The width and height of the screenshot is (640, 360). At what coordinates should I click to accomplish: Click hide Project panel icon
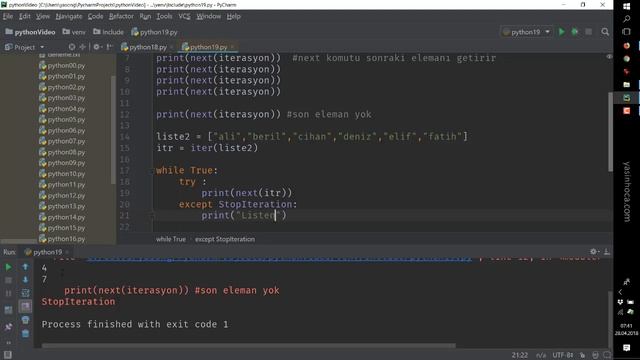coord(109,47)
